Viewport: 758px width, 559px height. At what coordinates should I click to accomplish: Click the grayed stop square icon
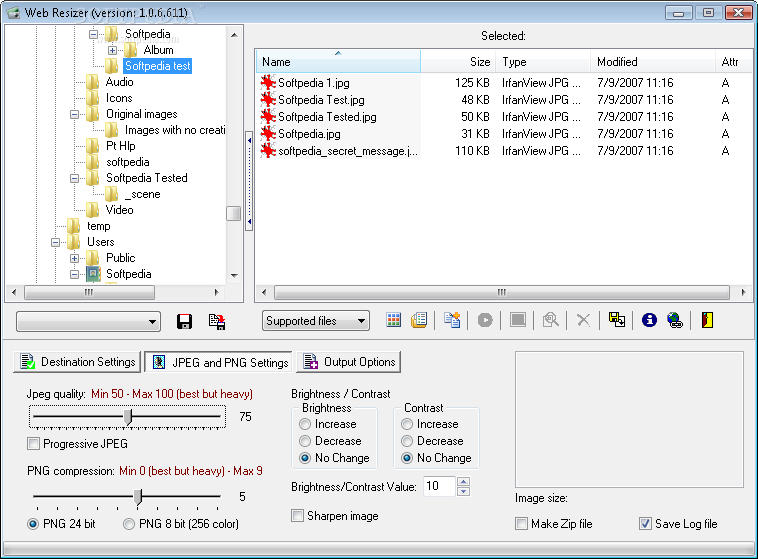tap(518, 320)
